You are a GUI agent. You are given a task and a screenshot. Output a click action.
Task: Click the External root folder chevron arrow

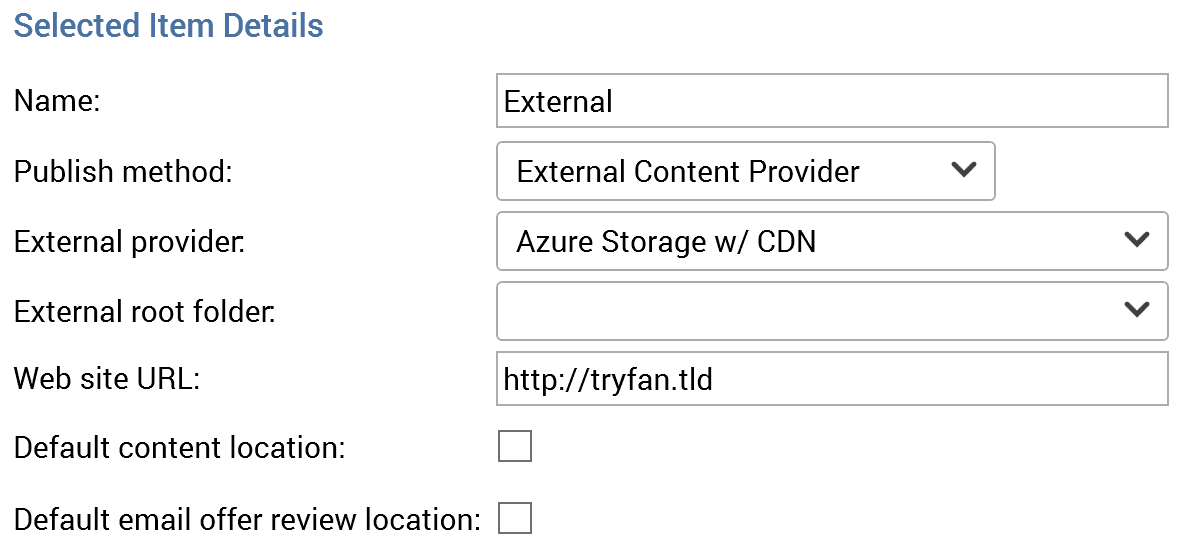1136,310
